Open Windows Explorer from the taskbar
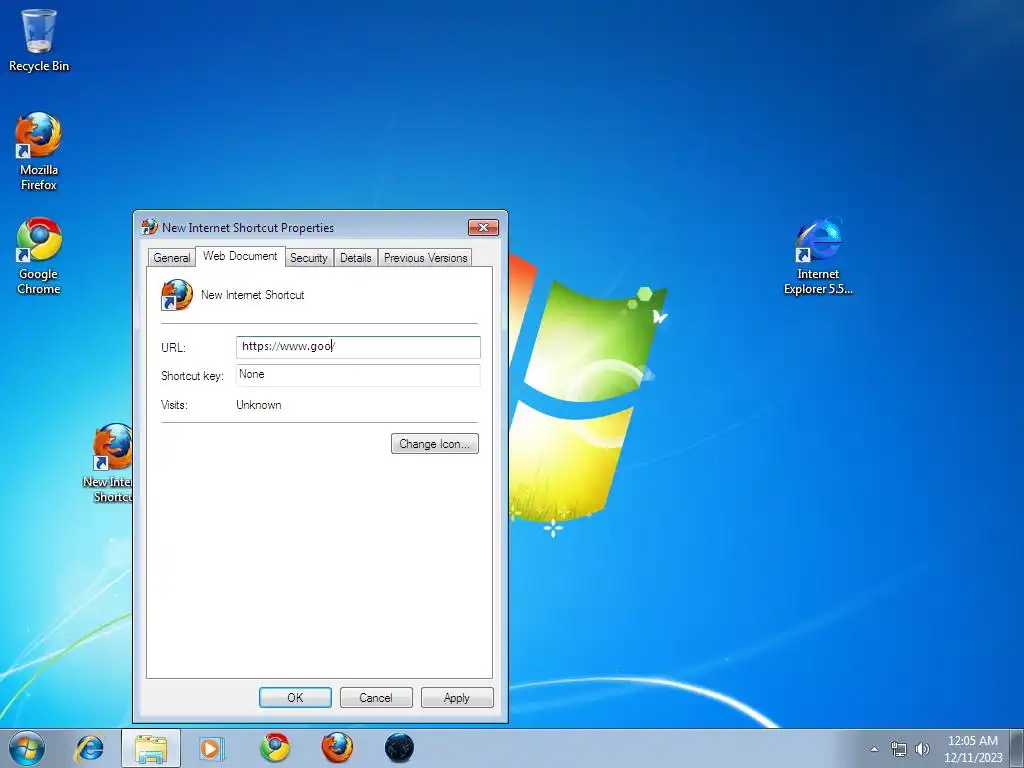Image resolution: width=1024 pixels, height=768 pixels. coord(150,748)
